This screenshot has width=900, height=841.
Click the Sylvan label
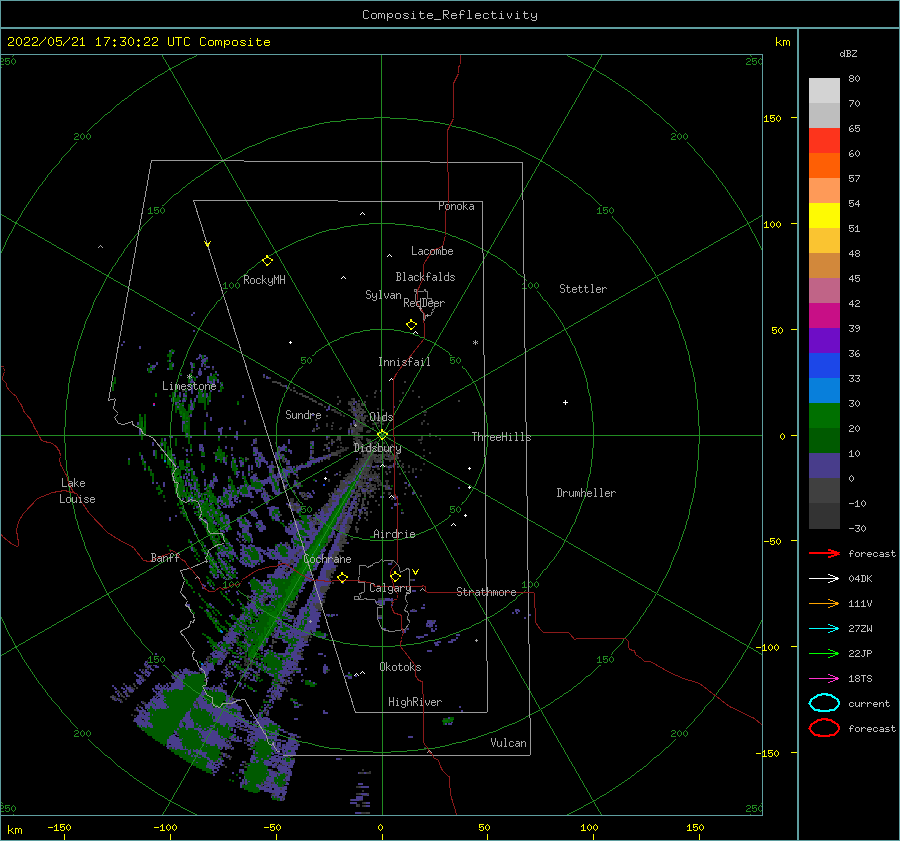(383, 295)
